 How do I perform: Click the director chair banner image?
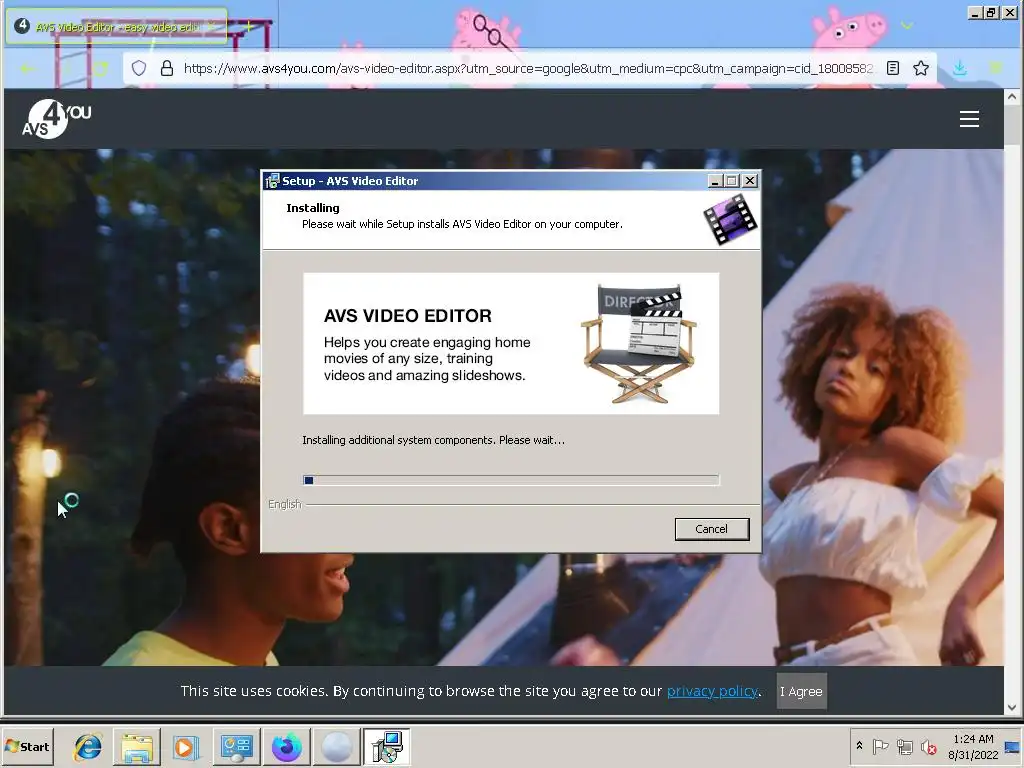click(x=639, y=344)
